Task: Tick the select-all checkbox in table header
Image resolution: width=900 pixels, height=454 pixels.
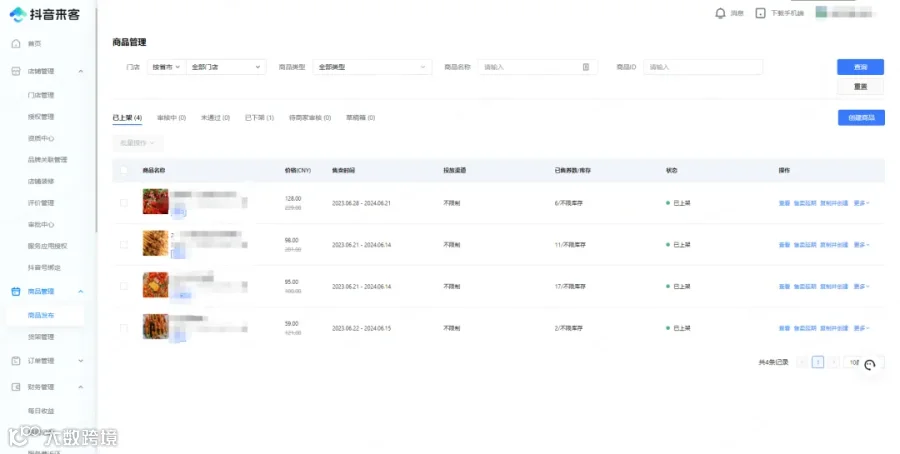Action: [x=123, y=170]
